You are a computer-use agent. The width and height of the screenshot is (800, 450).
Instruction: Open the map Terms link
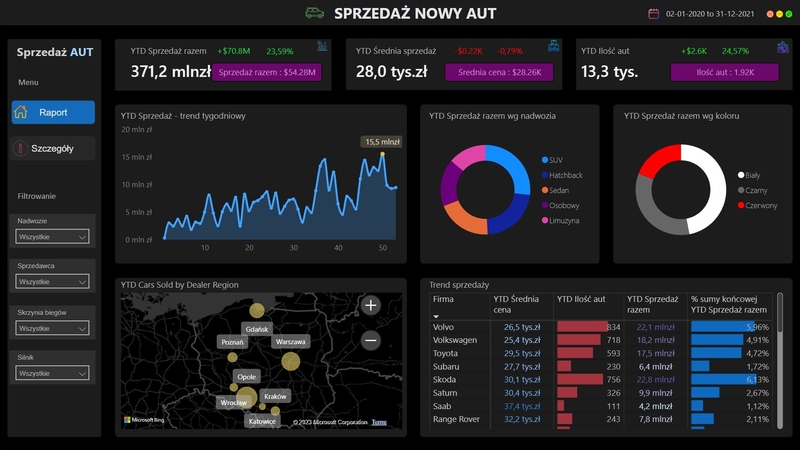coord(379,423)
